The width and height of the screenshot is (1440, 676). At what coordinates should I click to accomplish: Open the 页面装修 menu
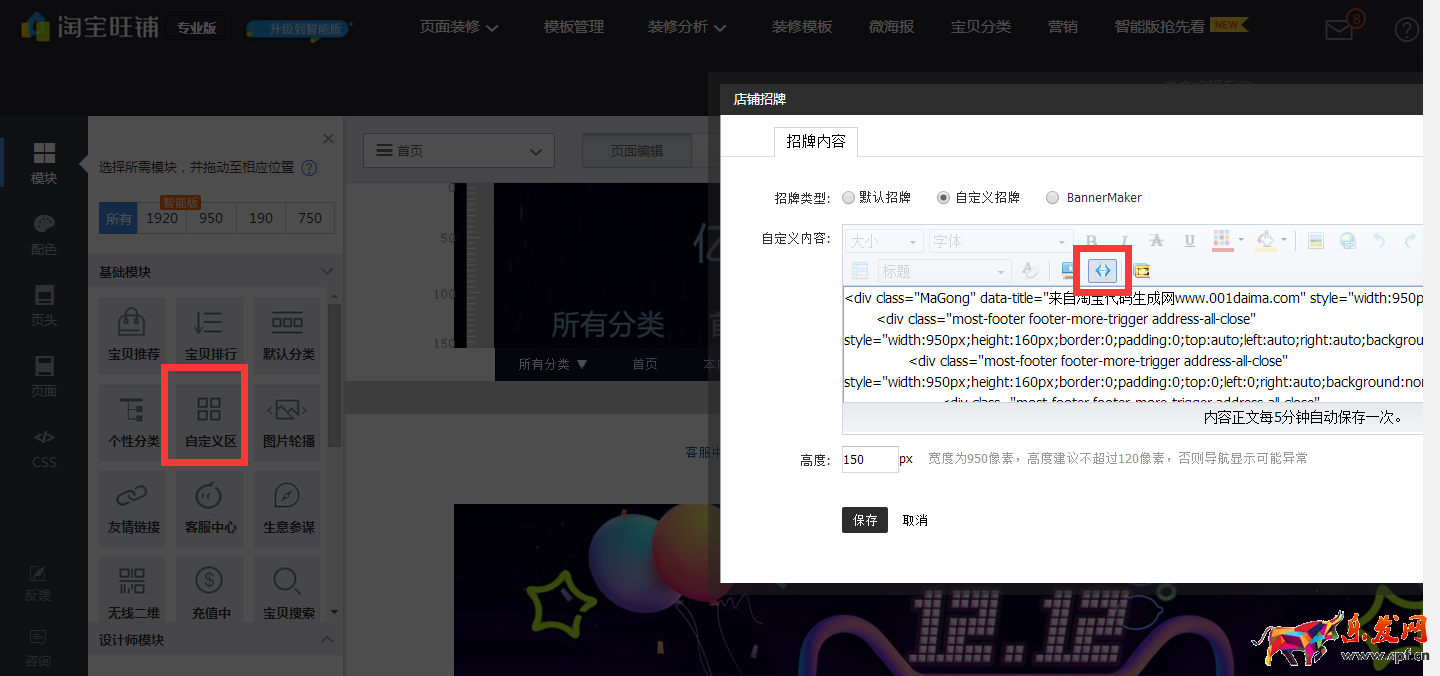click(459, 27)
